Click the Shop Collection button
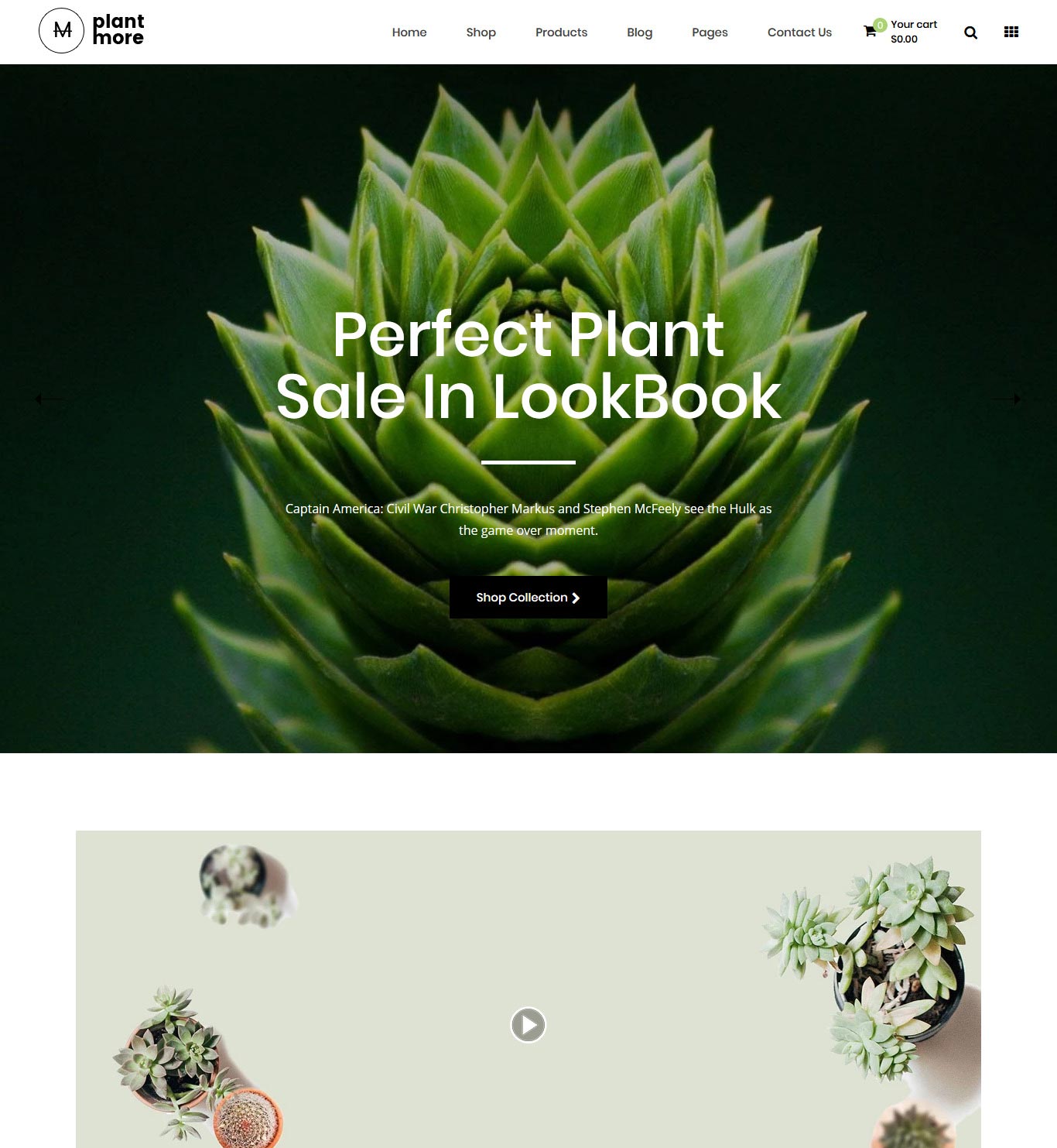 (528, 597)
